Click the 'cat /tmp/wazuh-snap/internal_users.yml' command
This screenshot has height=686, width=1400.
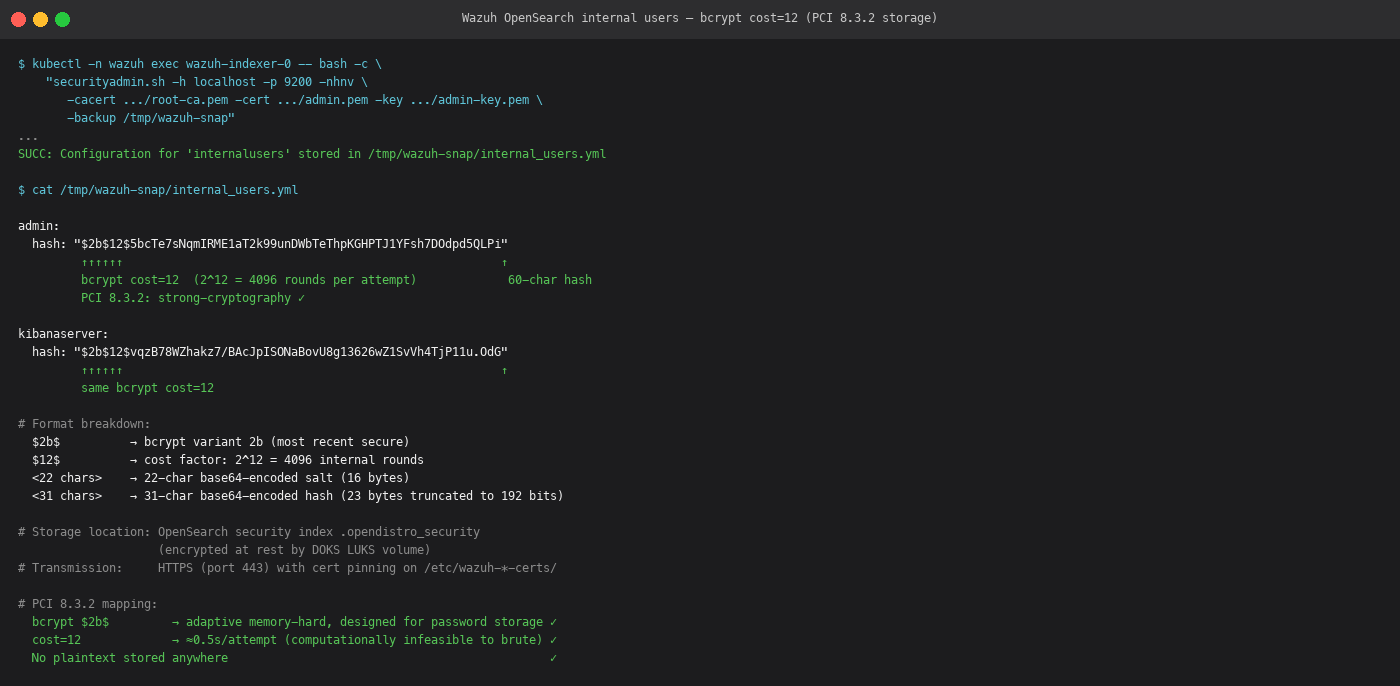point(158,190)
